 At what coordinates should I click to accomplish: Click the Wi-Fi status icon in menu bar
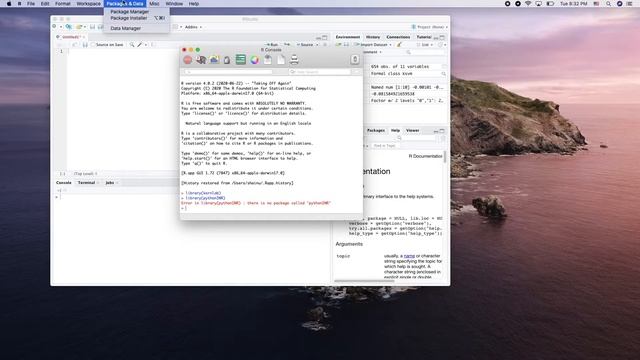(x=528, y=4)
